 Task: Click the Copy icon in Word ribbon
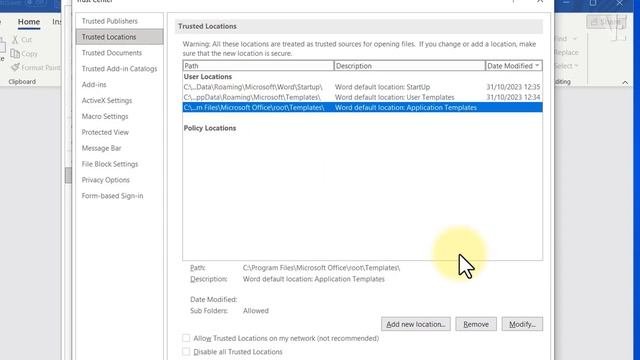(15, 53)
